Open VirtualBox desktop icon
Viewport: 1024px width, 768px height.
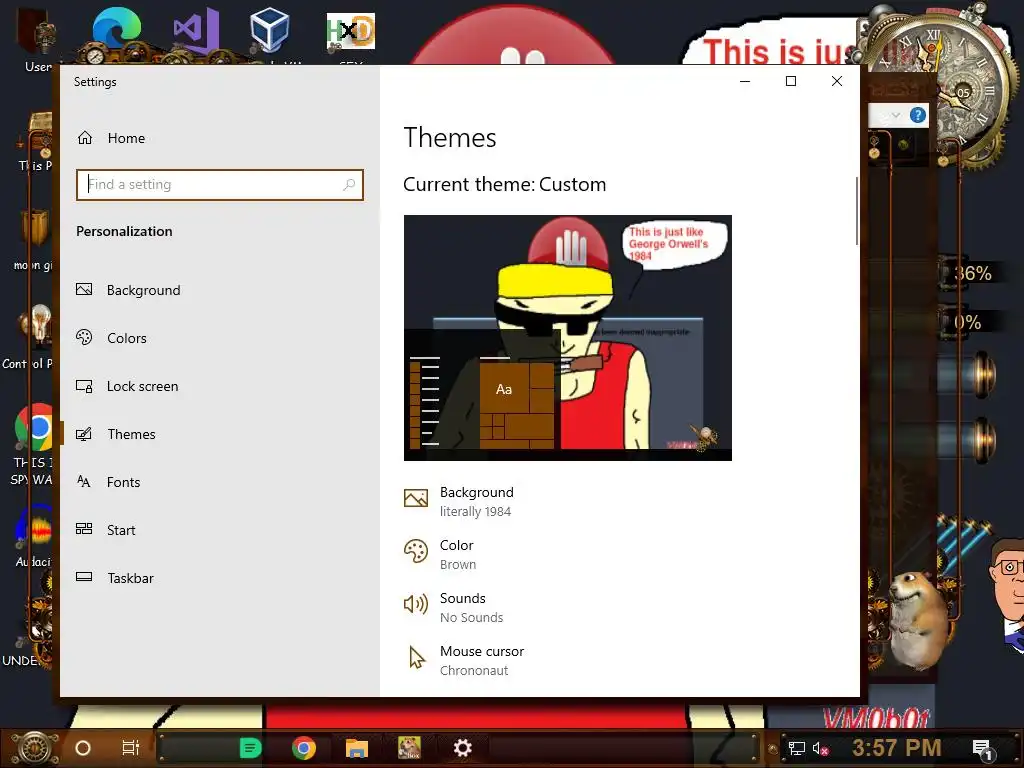coord(270,30)
